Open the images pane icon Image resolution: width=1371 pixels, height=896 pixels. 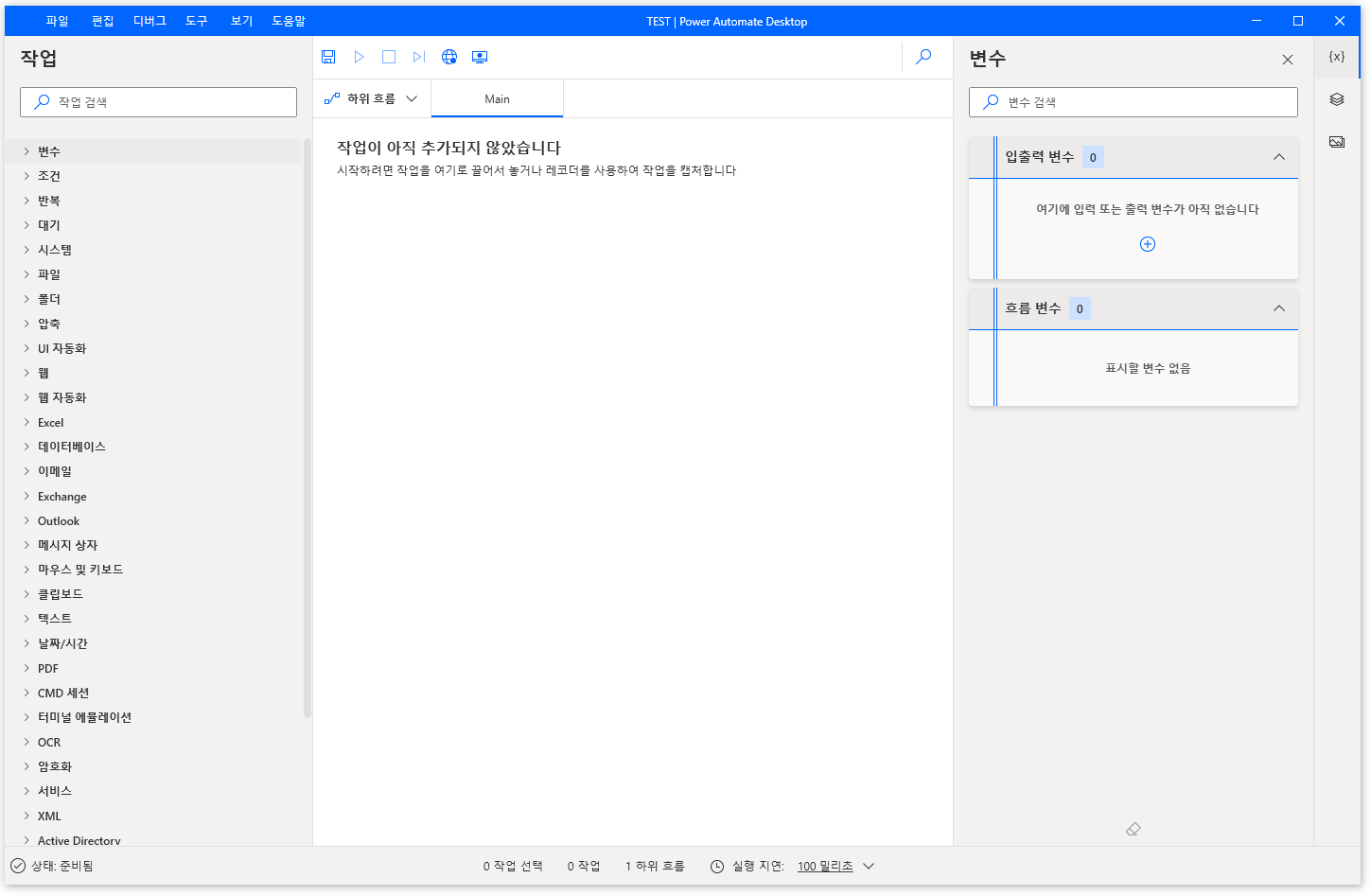coord(1337,142)
